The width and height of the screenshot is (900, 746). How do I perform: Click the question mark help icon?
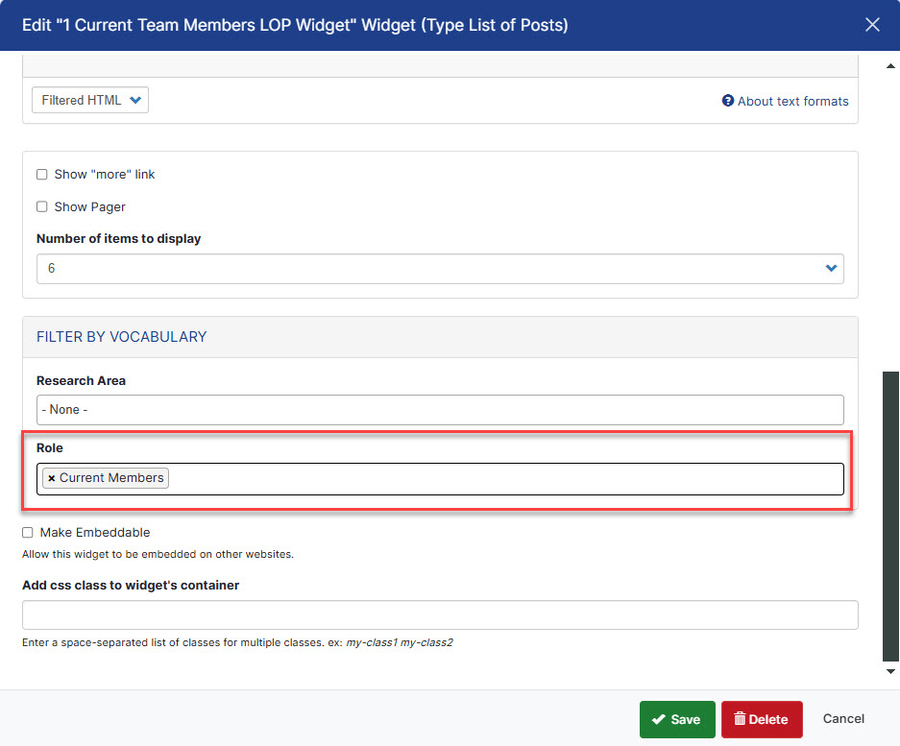click(728, 101)
